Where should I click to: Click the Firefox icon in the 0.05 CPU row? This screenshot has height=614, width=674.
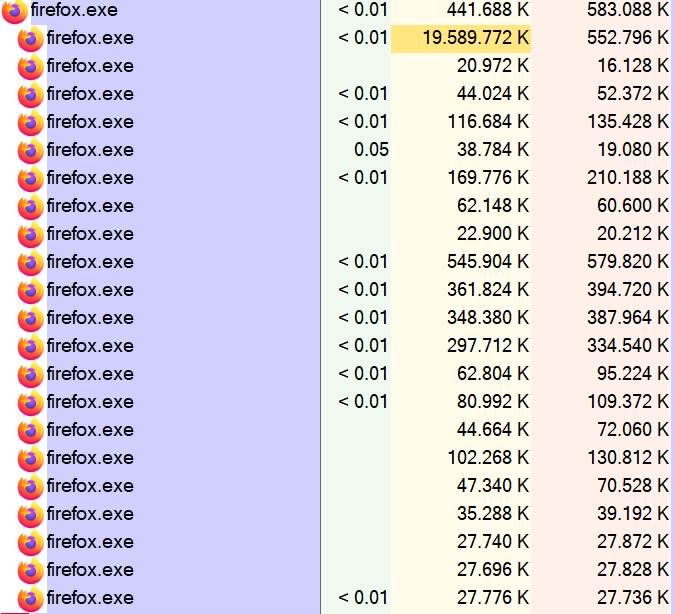(x=31, y=150)
